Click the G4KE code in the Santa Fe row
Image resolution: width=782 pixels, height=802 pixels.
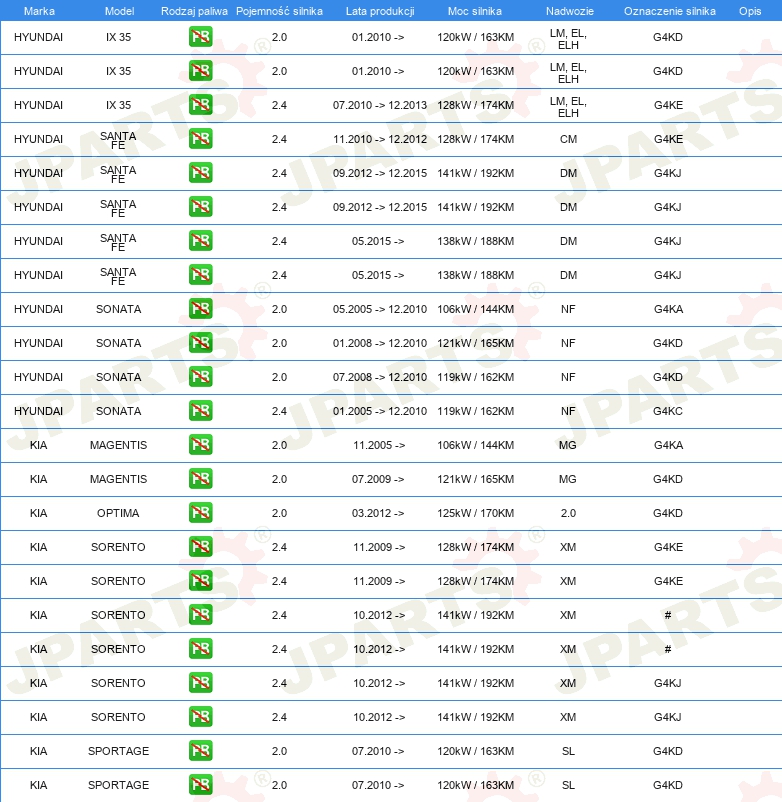[668, 139]
